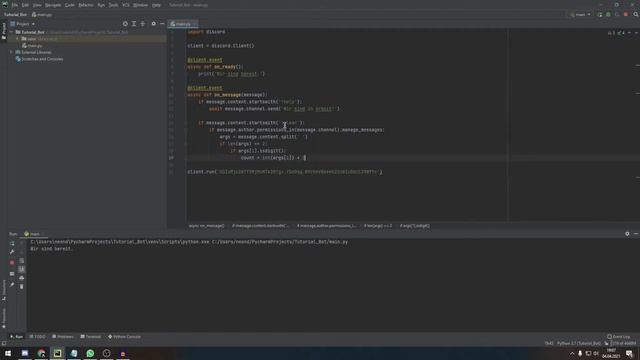The image size is (640, 360).
Task: Open the VCS menu
Action: point(126,5)
